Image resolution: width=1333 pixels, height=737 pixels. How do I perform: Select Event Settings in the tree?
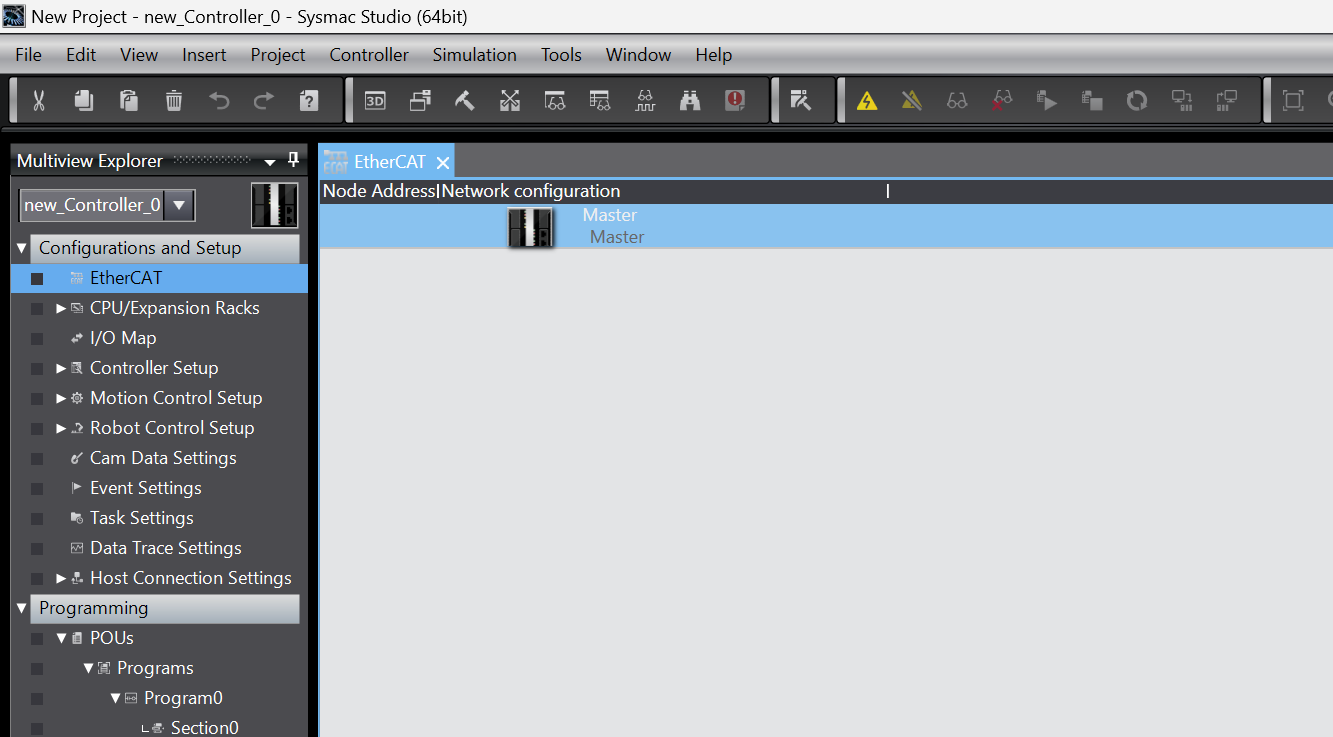(146, 488)
